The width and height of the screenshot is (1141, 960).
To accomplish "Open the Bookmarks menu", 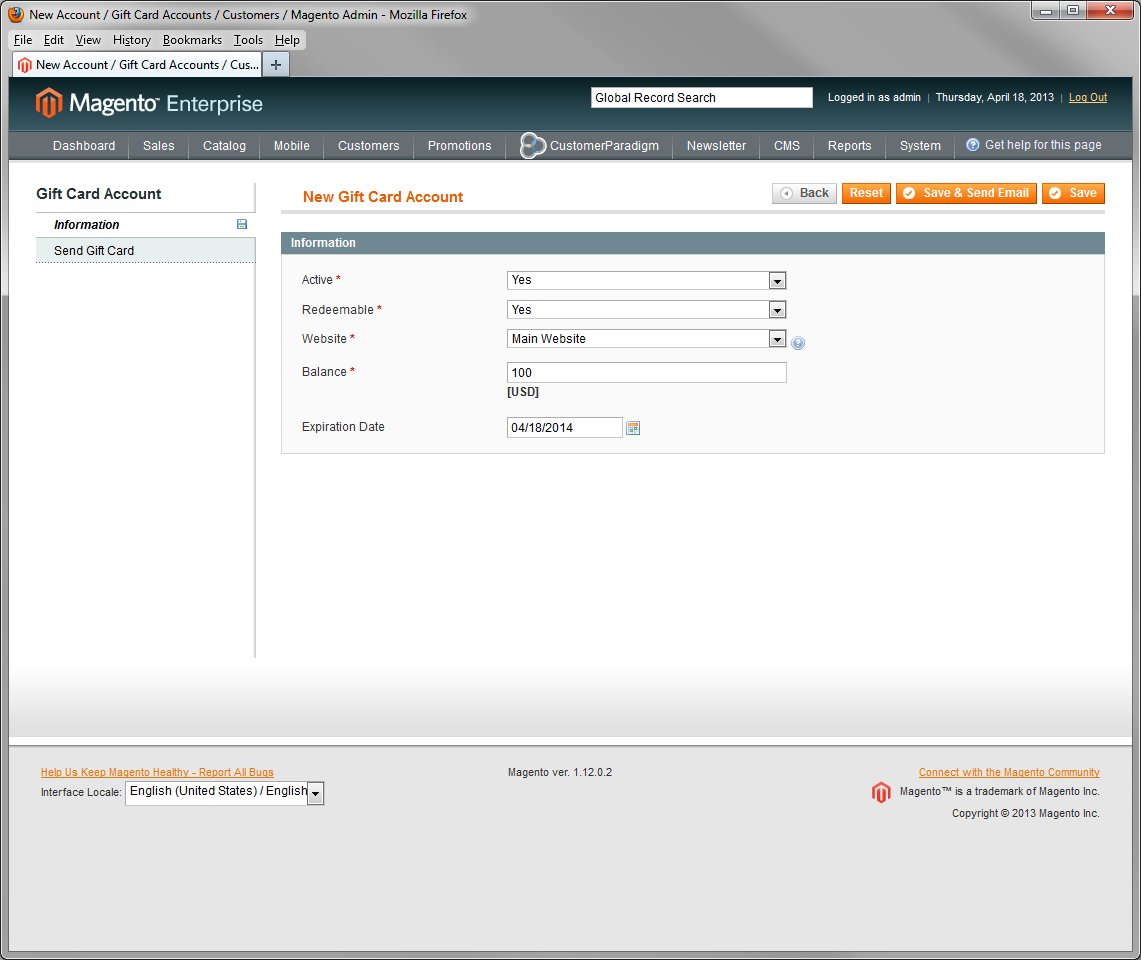I will pos(192,40).
